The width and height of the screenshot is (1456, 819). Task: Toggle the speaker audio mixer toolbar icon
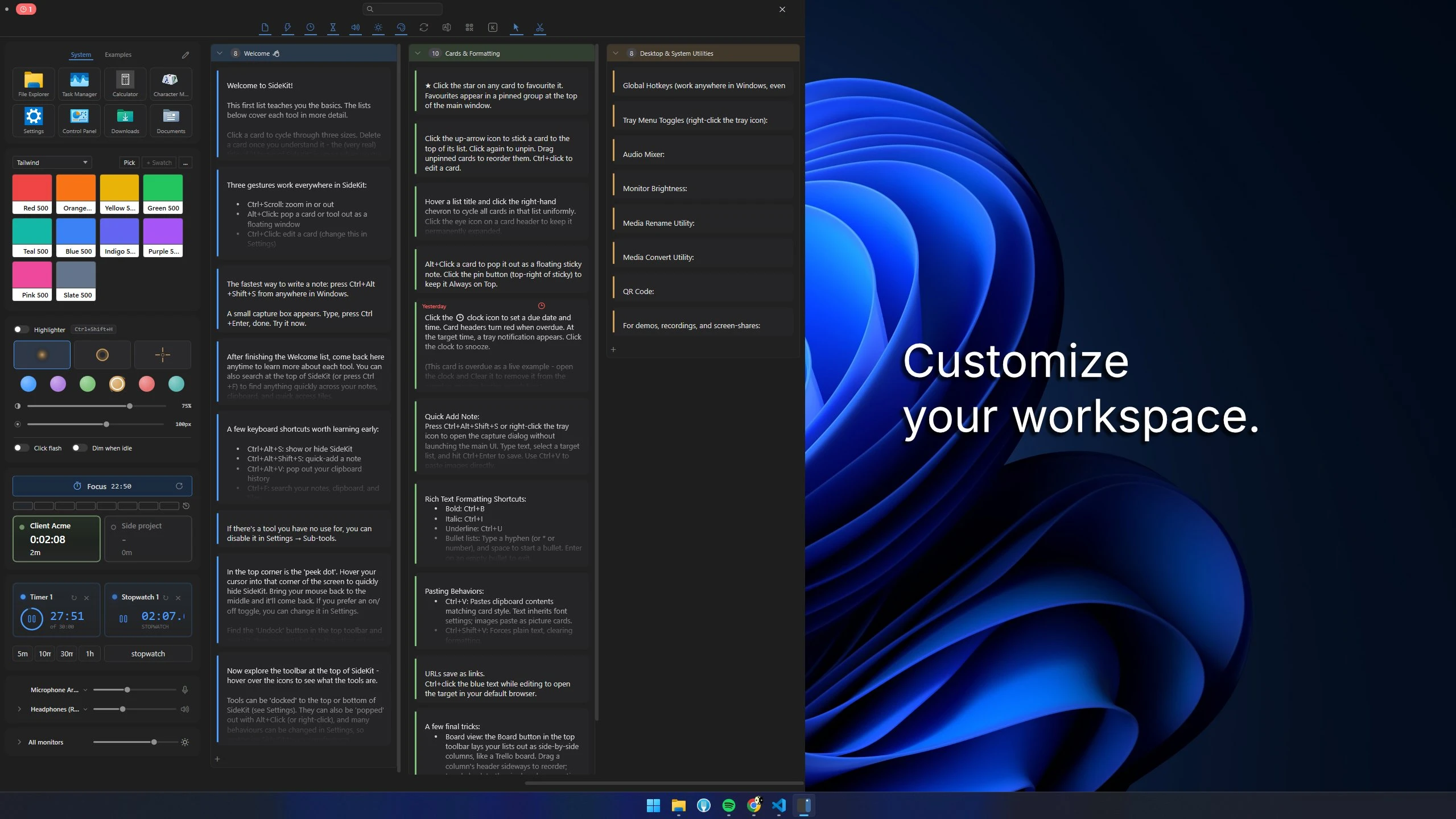(356, 27)
